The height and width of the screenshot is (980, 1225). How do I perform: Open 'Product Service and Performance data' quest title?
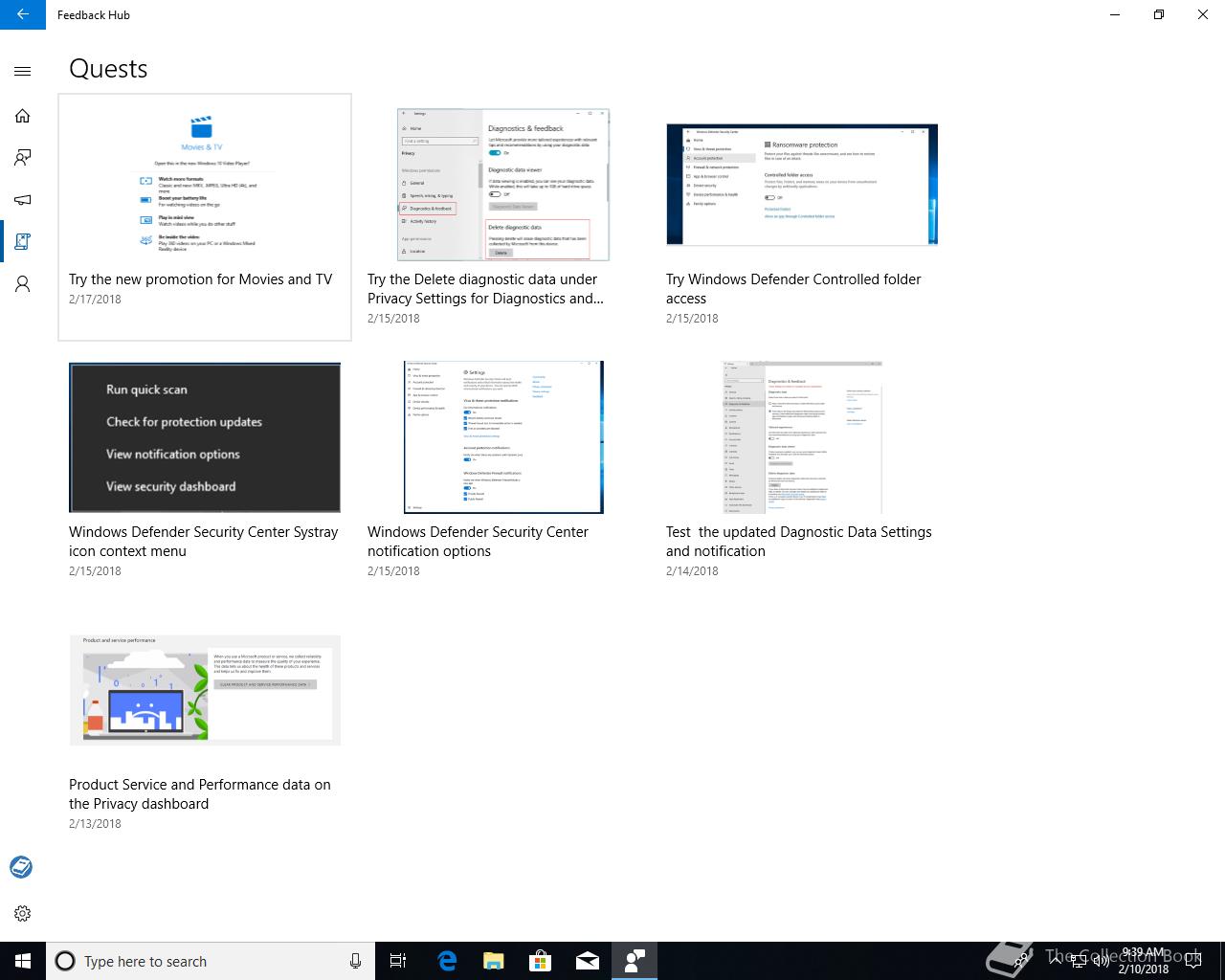pos(199,794)
